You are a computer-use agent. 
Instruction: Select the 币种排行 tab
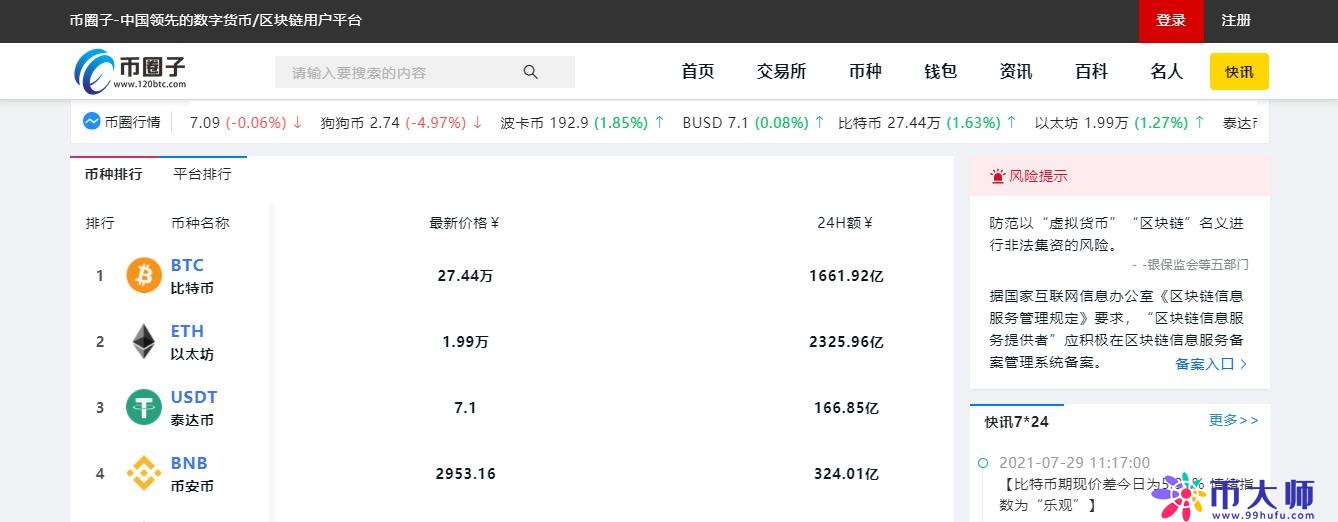[x=113, y=174]
